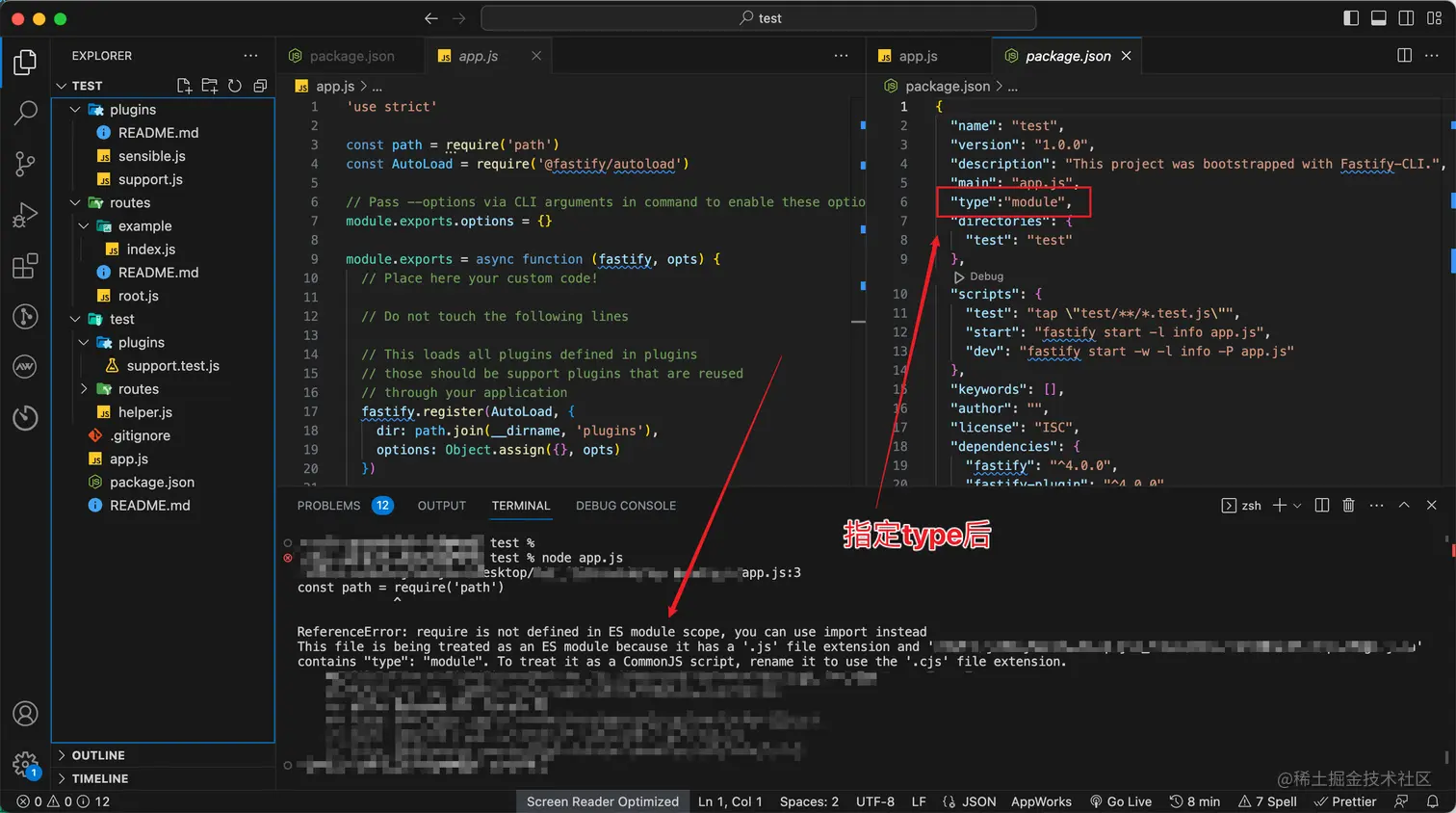Toggle secondary sidebar visibility in title bar

[x=1406, y=18]
